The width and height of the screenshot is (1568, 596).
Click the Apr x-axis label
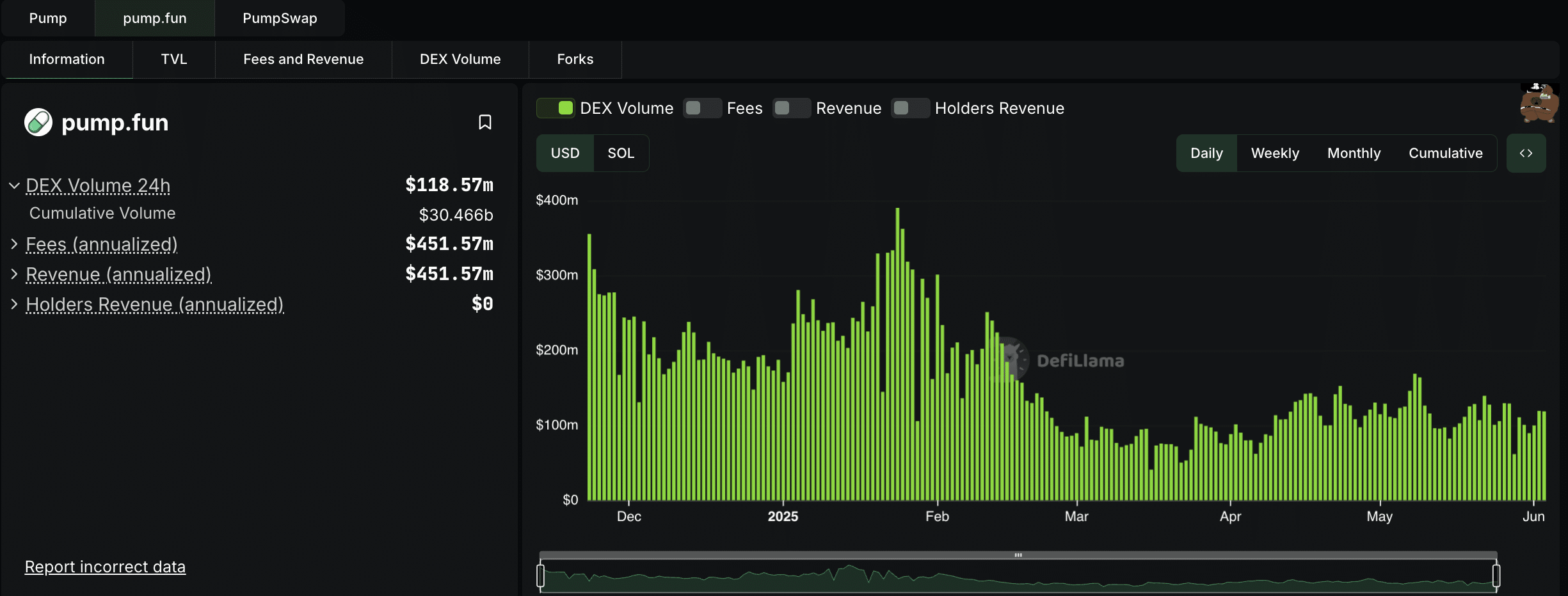1230,517
